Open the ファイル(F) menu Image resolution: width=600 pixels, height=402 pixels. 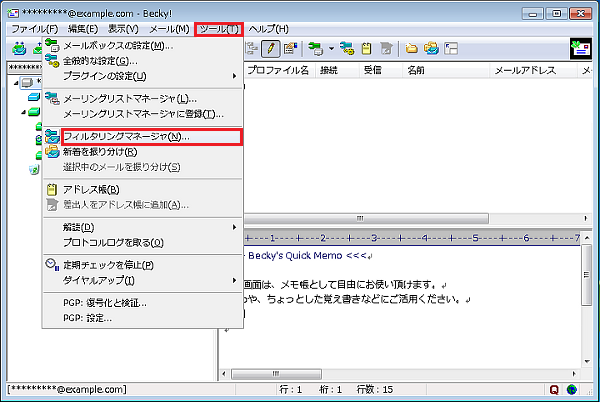34,29
